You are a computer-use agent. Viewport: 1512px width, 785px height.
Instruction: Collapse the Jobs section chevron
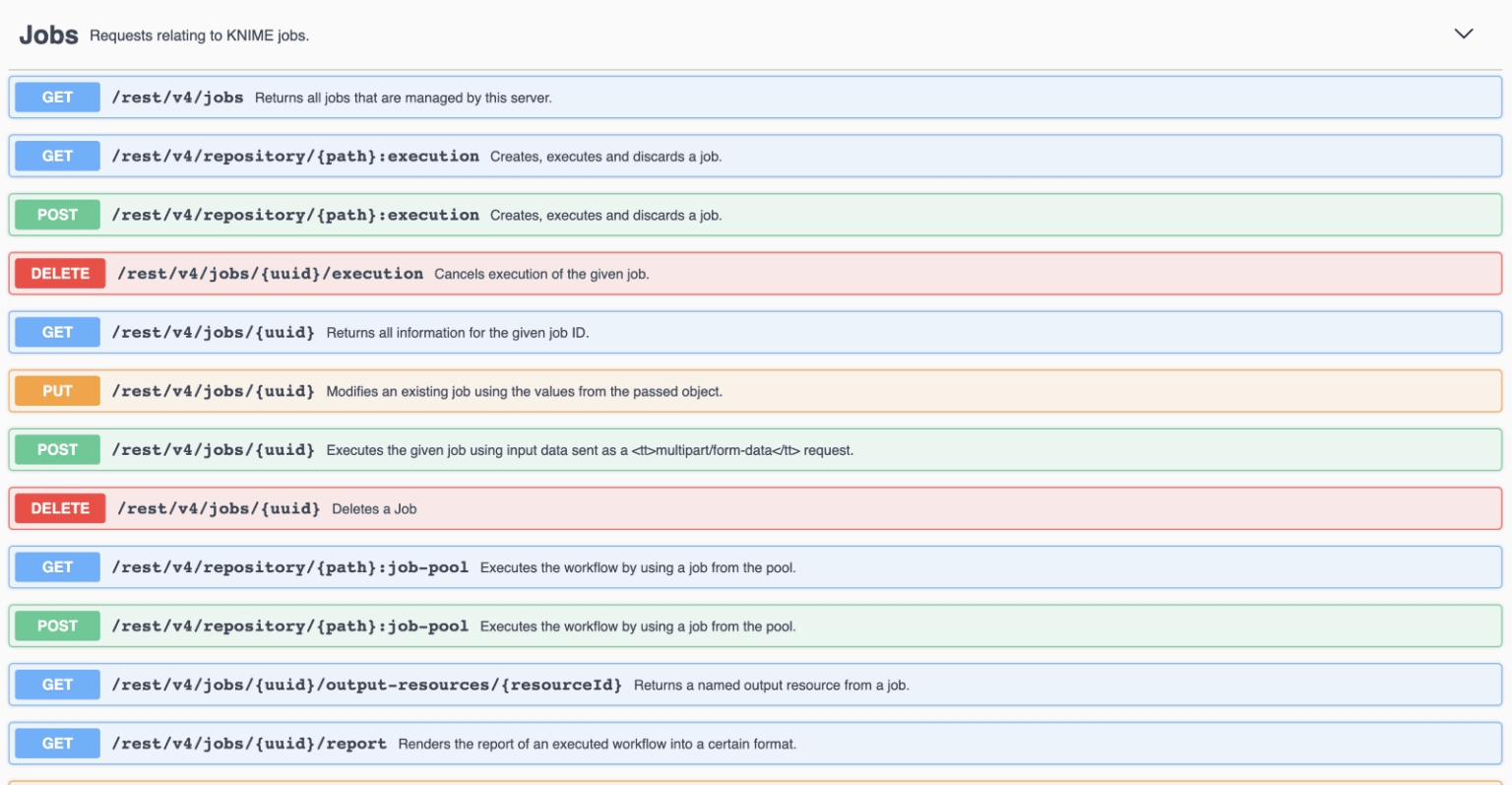(1464, 33)
